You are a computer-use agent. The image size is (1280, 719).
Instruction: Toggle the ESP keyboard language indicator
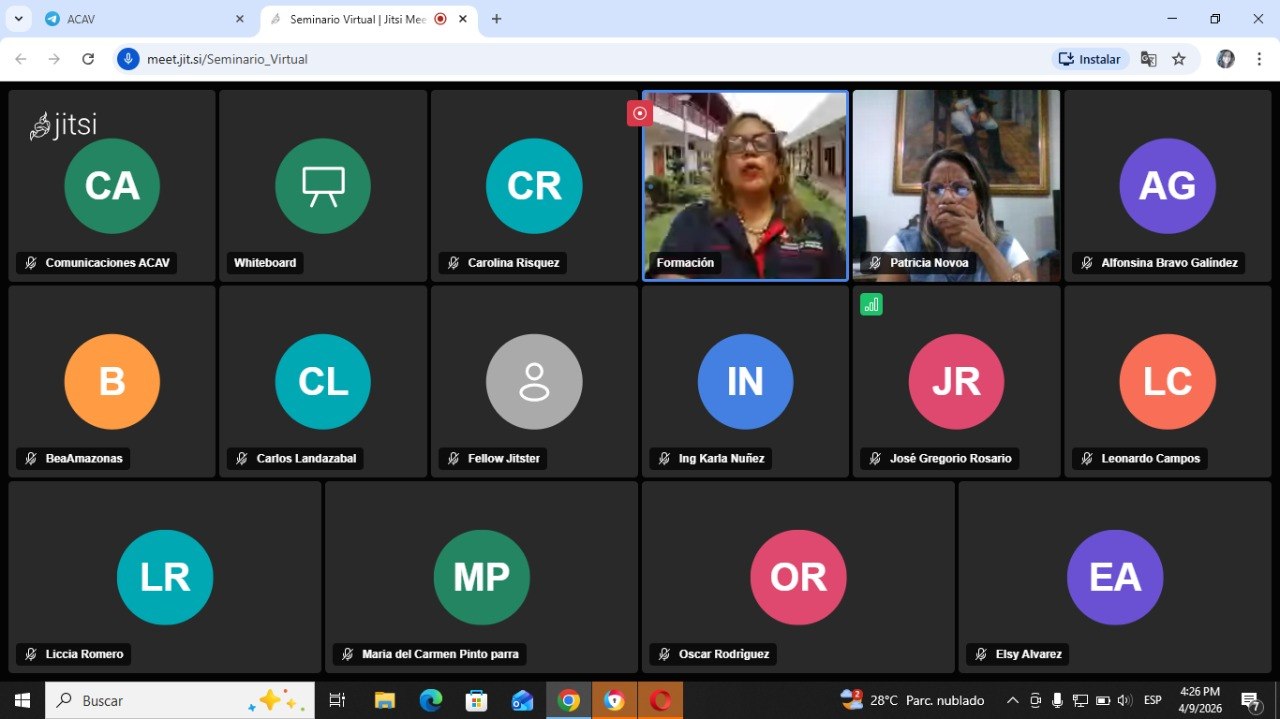point(1152,701)
